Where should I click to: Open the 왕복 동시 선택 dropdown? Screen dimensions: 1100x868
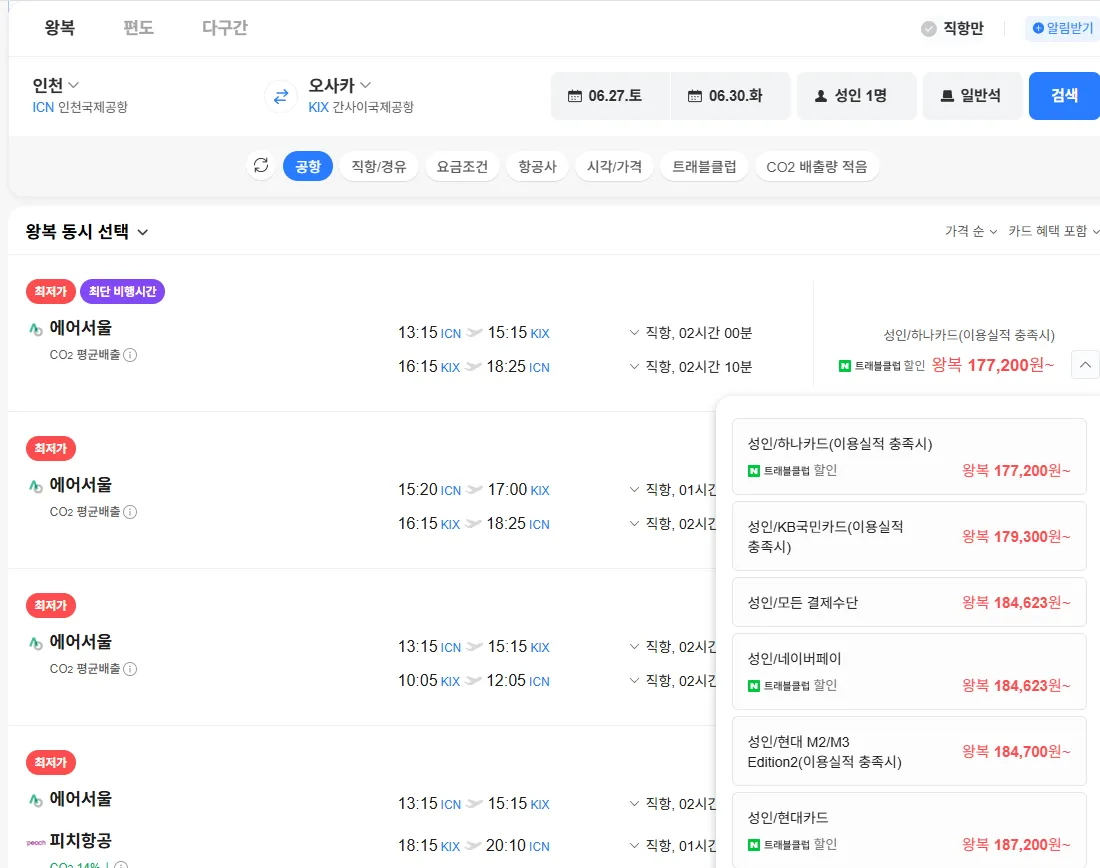[87, 232]
